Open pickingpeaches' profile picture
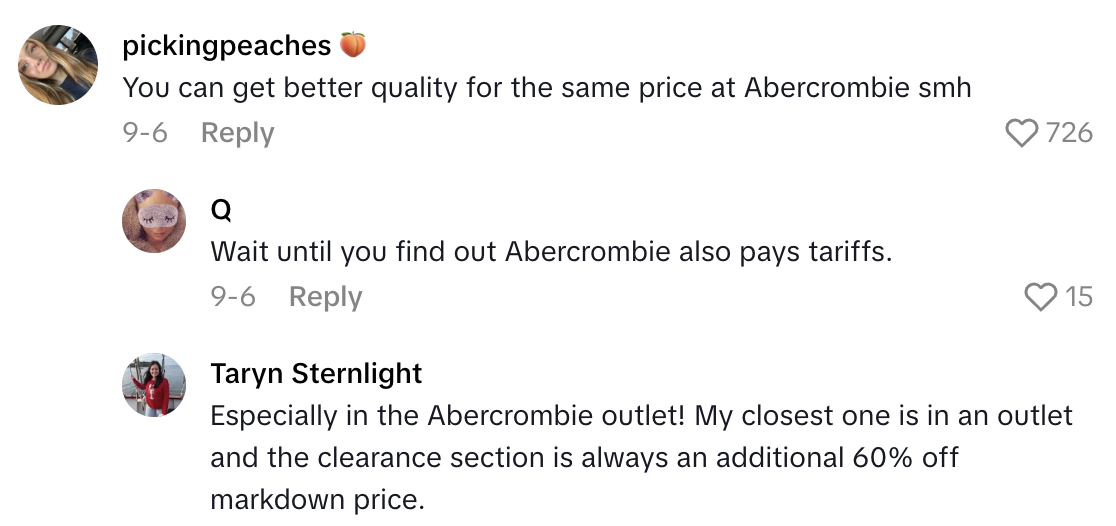 [58, 65]
